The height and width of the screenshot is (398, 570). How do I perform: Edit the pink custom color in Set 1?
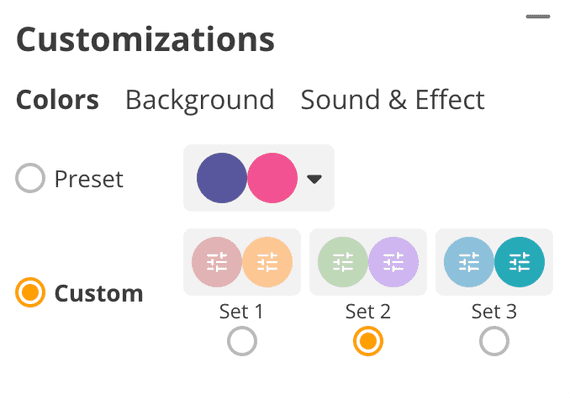(217, 262)
